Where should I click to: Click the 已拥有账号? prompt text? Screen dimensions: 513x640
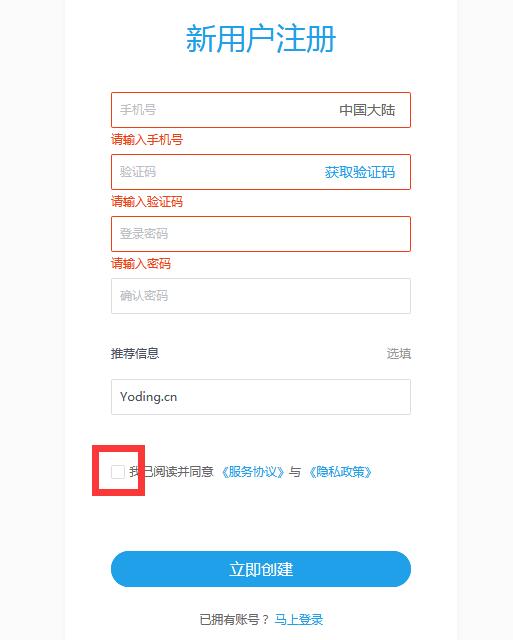pyautogui.click(x=234, y=620)
